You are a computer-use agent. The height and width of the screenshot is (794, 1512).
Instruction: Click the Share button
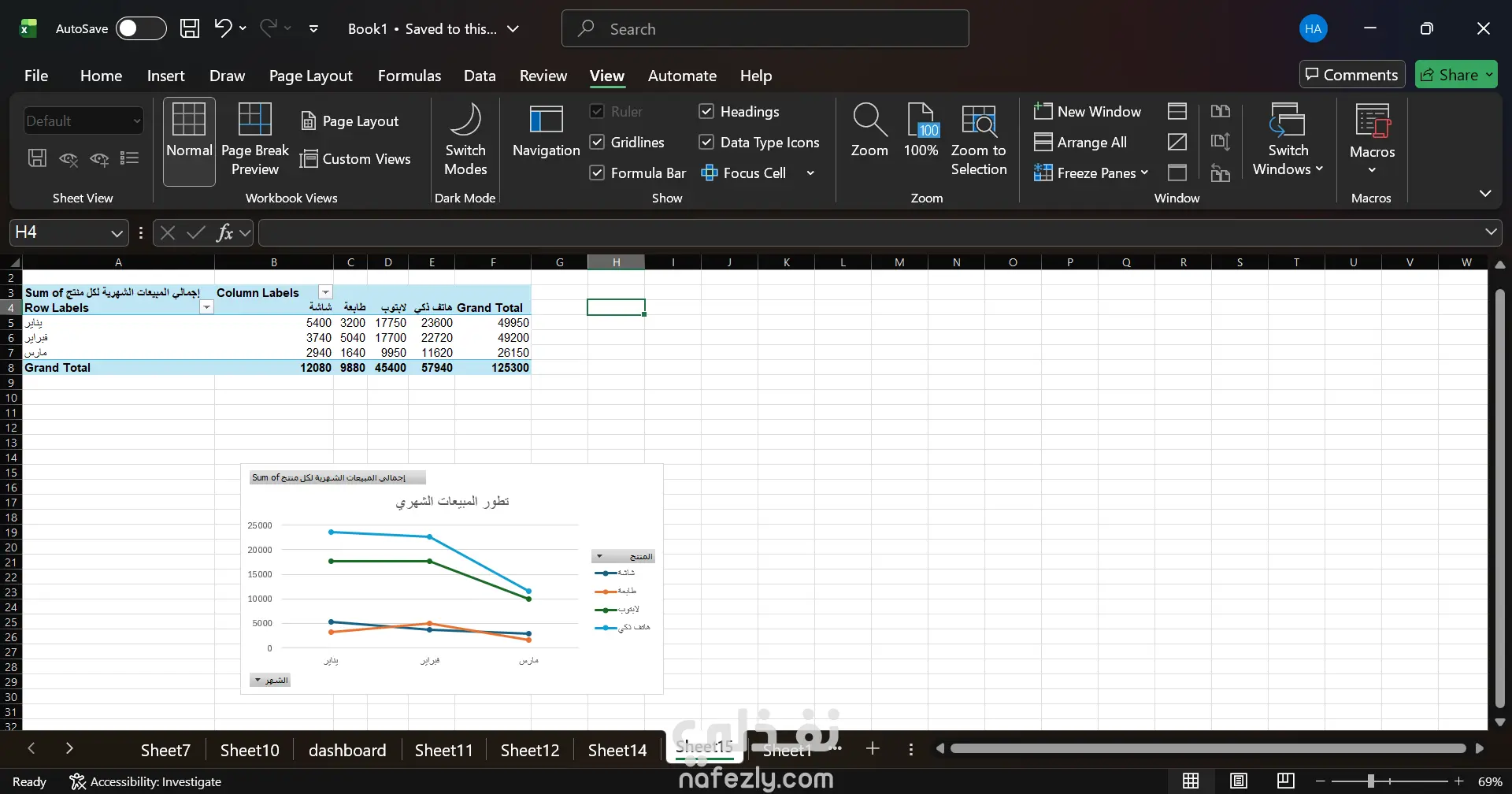click(1456, 74)
